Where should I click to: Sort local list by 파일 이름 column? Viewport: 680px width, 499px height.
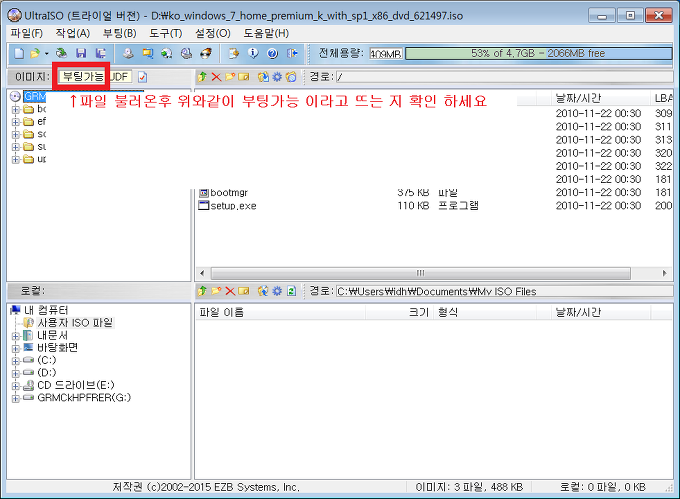280,312
